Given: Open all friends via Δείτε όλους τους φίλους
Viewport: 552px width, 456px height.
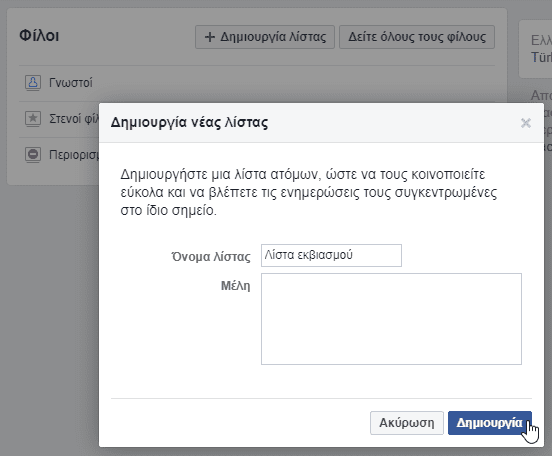Looking at the screenshot, I should click(x=417, y=37).
